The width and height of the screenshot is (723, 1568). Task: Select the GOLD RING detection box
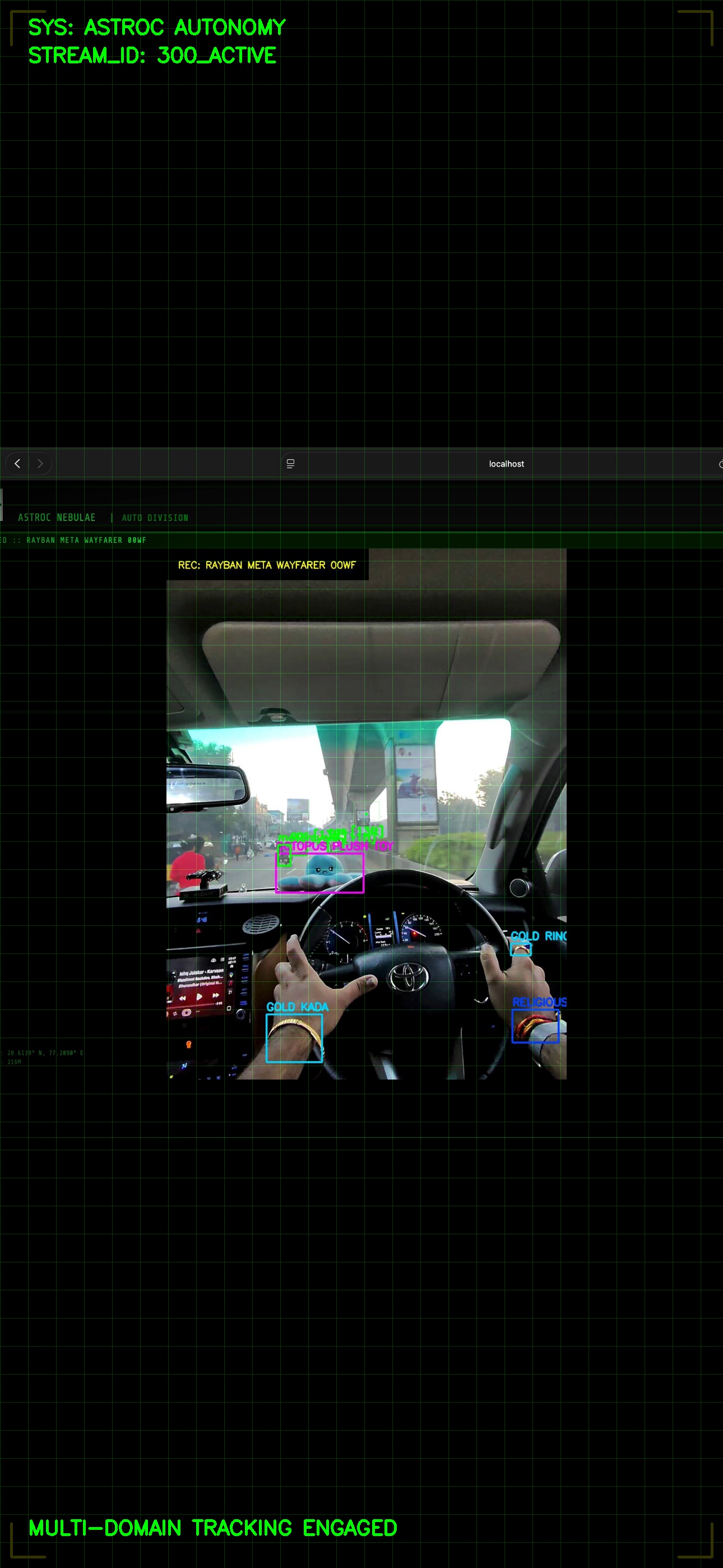[520, 949]
